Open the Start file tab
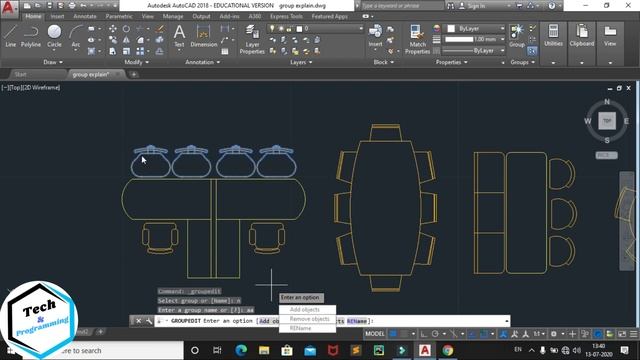 [x=20, y=74]
